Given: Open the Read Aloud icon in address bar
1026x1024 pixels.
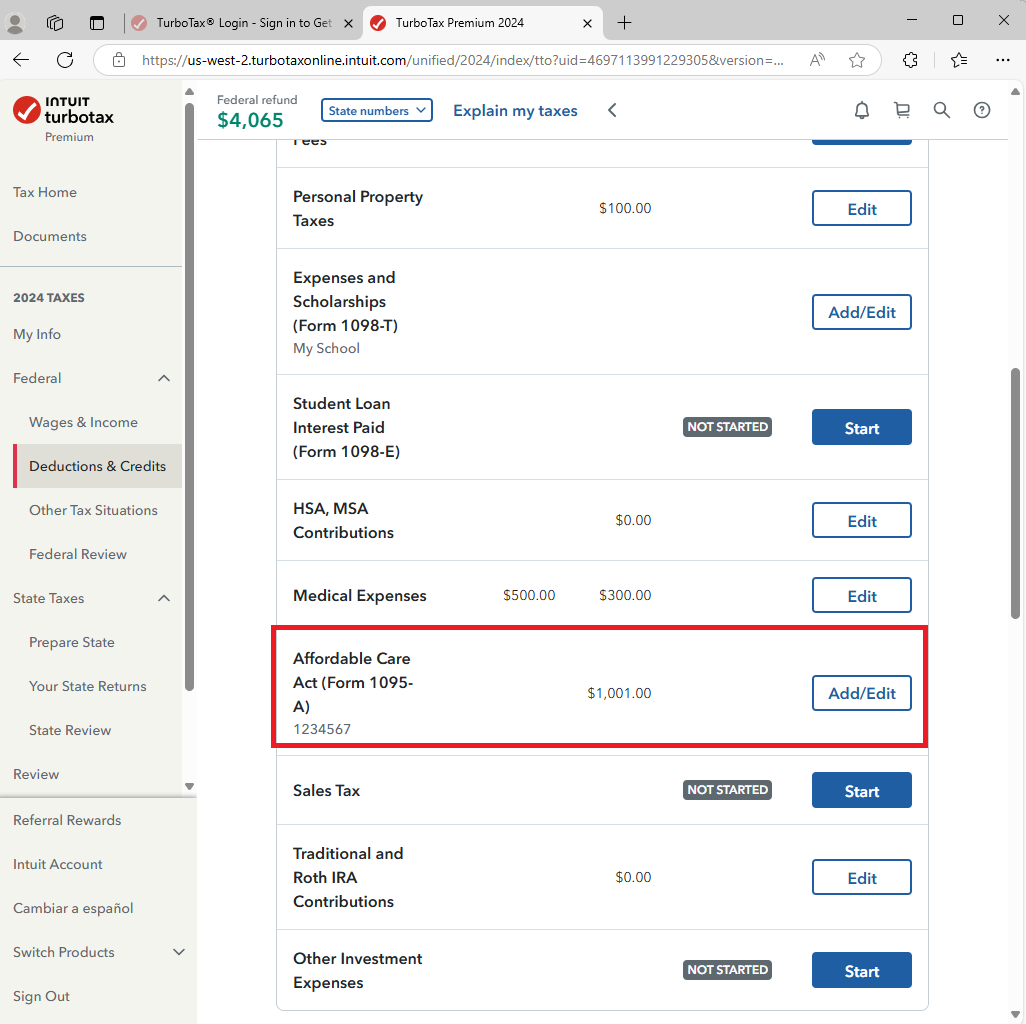Looking at the screenshot, I should 817,60.
